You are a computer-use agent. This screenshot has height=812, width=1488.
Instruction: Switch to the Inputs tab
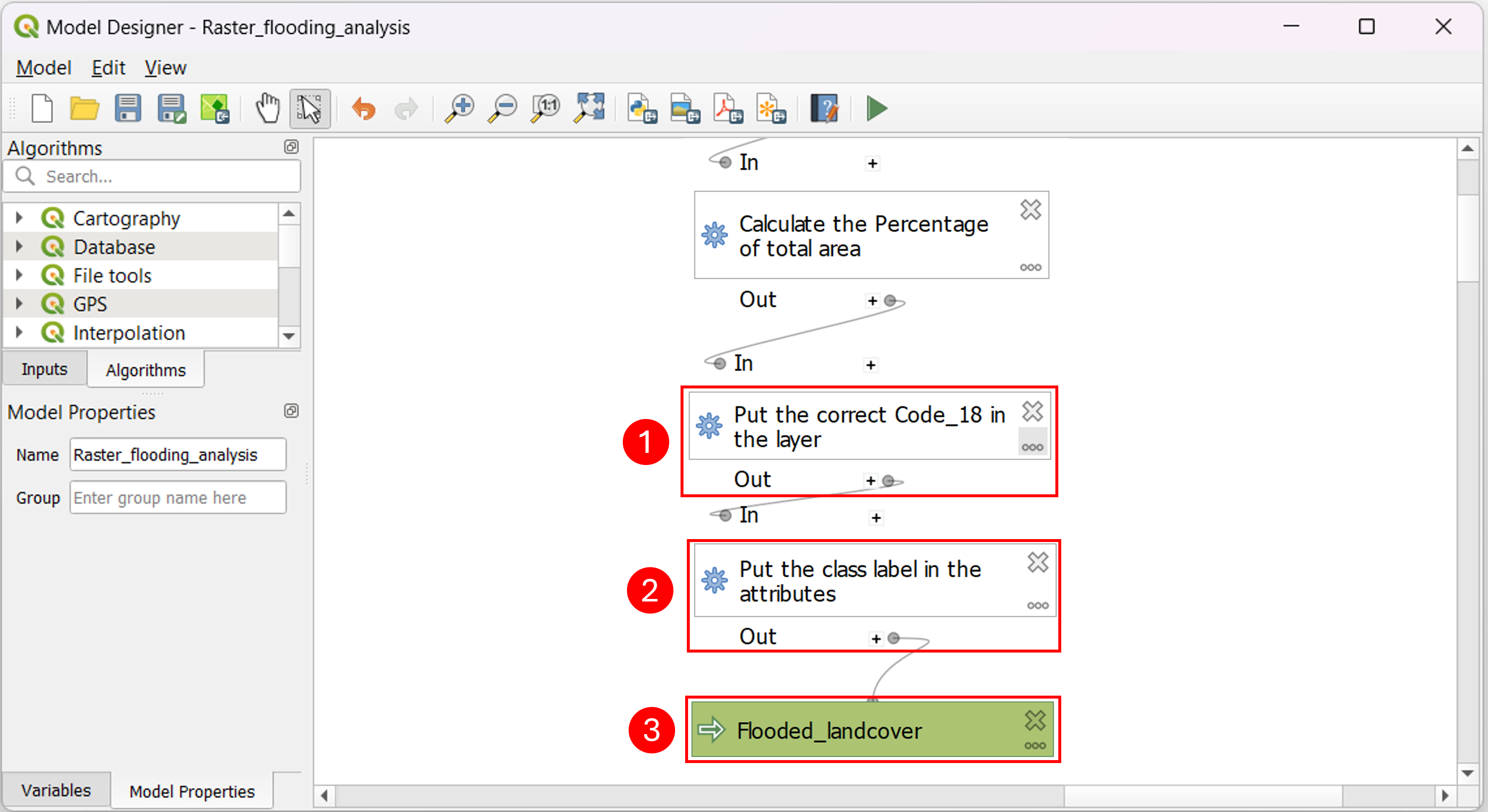pyautogui.click(x=44, y=369)
